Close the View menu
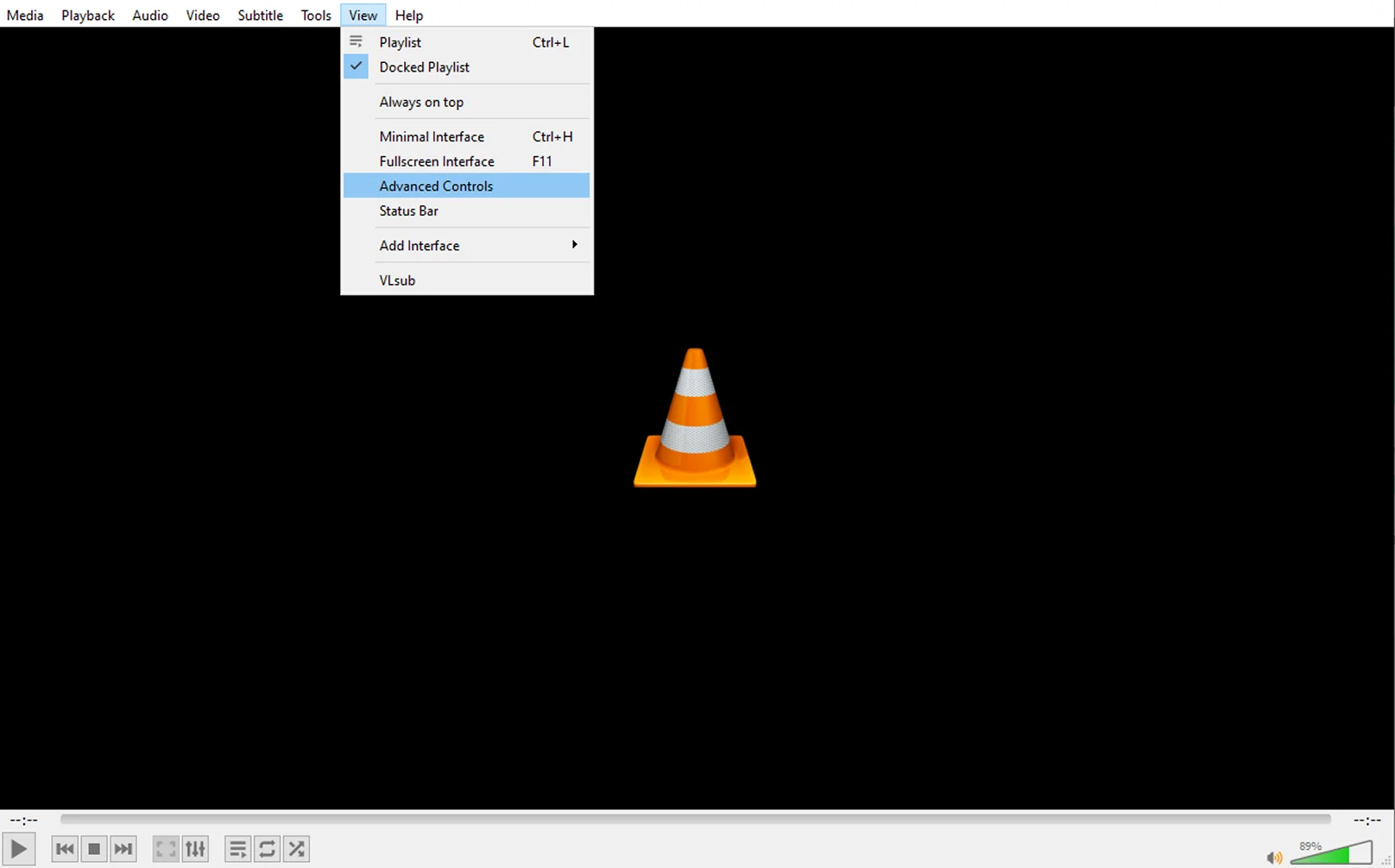This screenshot has height=868, width=1395. 363,15
